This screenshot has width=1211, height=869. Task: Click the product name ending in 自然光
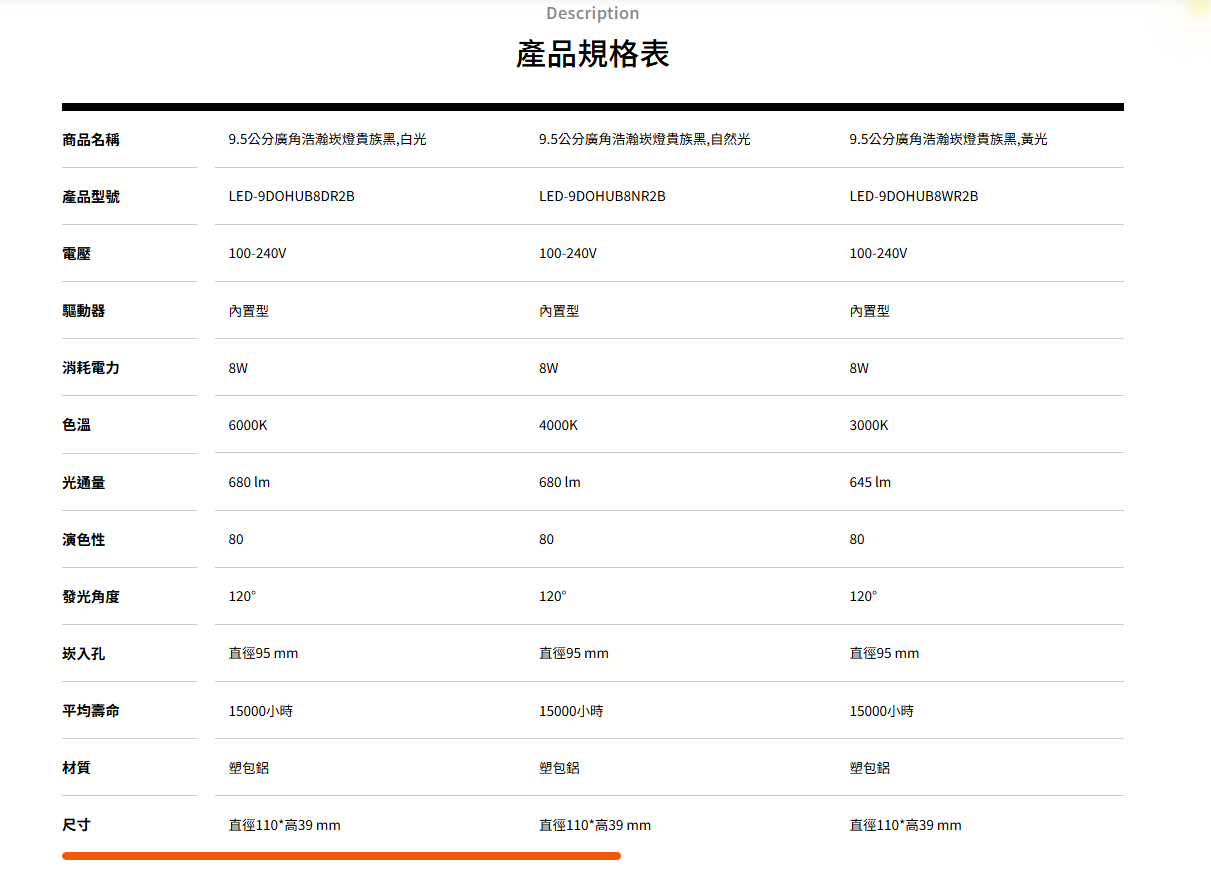pos(644,139)
